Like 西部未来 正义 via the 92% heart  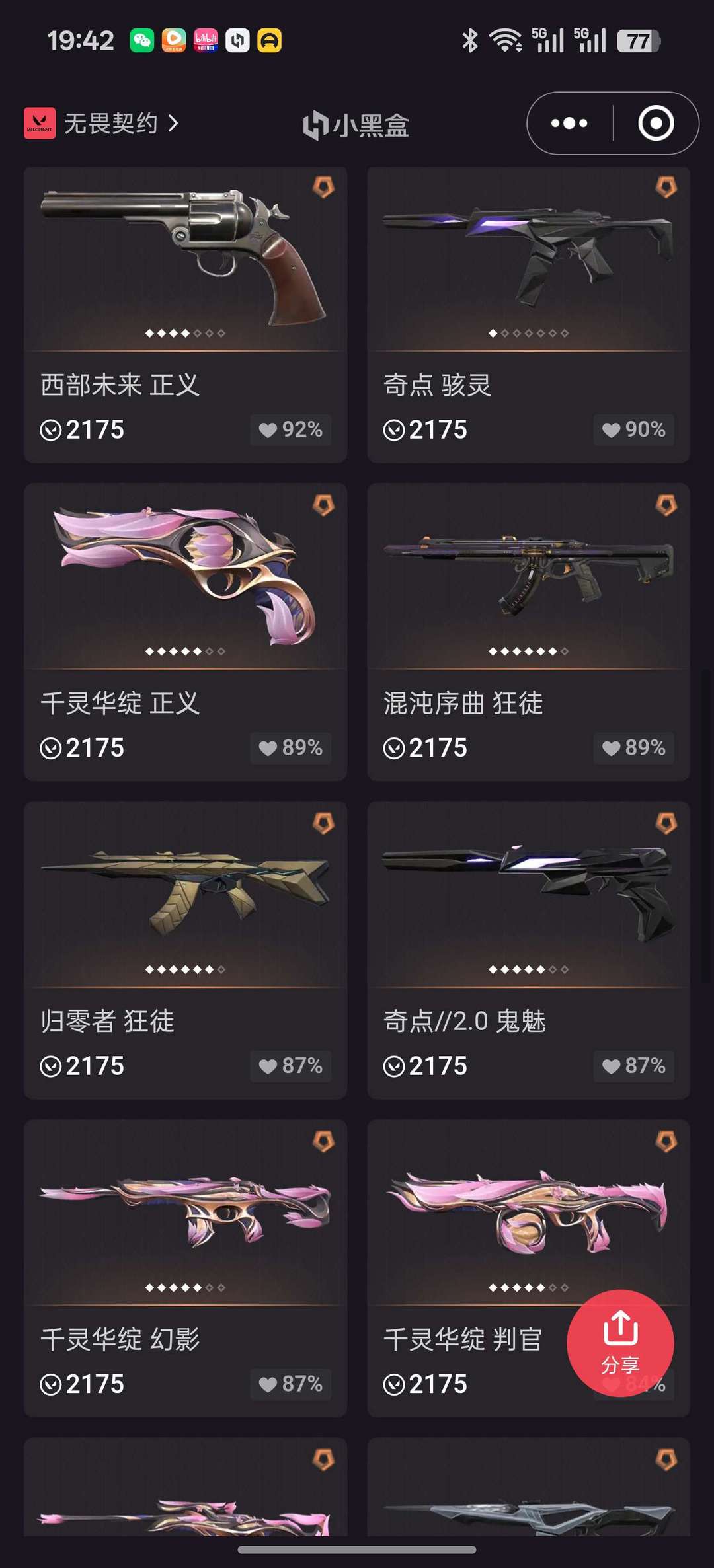(291, 429)
